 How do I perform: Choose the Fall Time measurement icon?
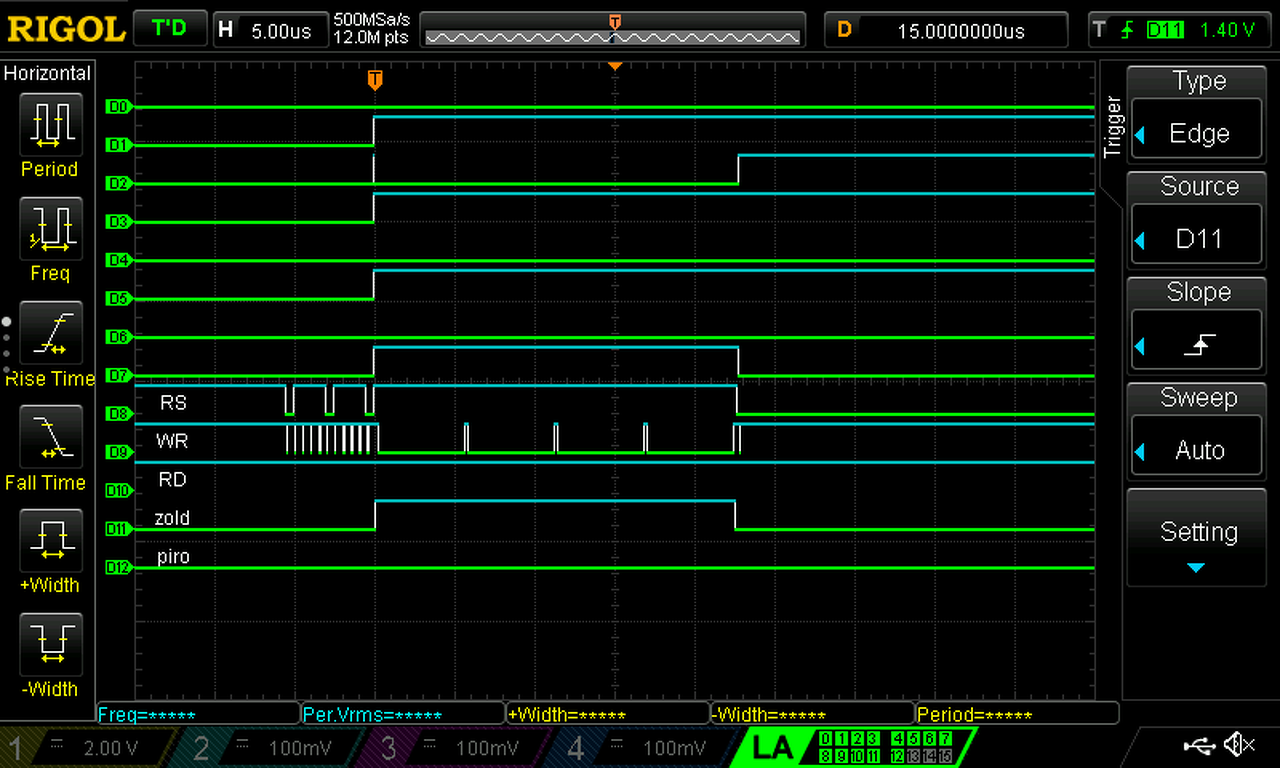point(49,436)
